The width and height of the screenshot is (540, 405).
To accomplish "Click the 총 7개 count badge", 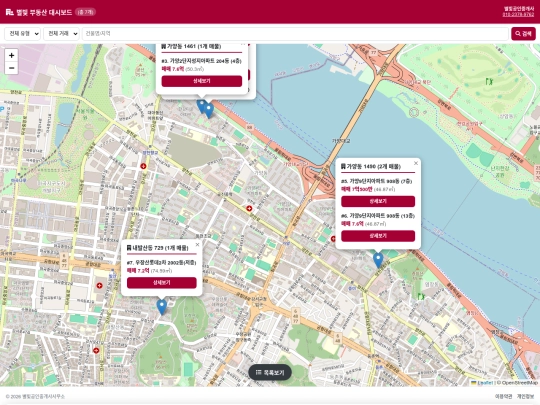I will (85, 12).
